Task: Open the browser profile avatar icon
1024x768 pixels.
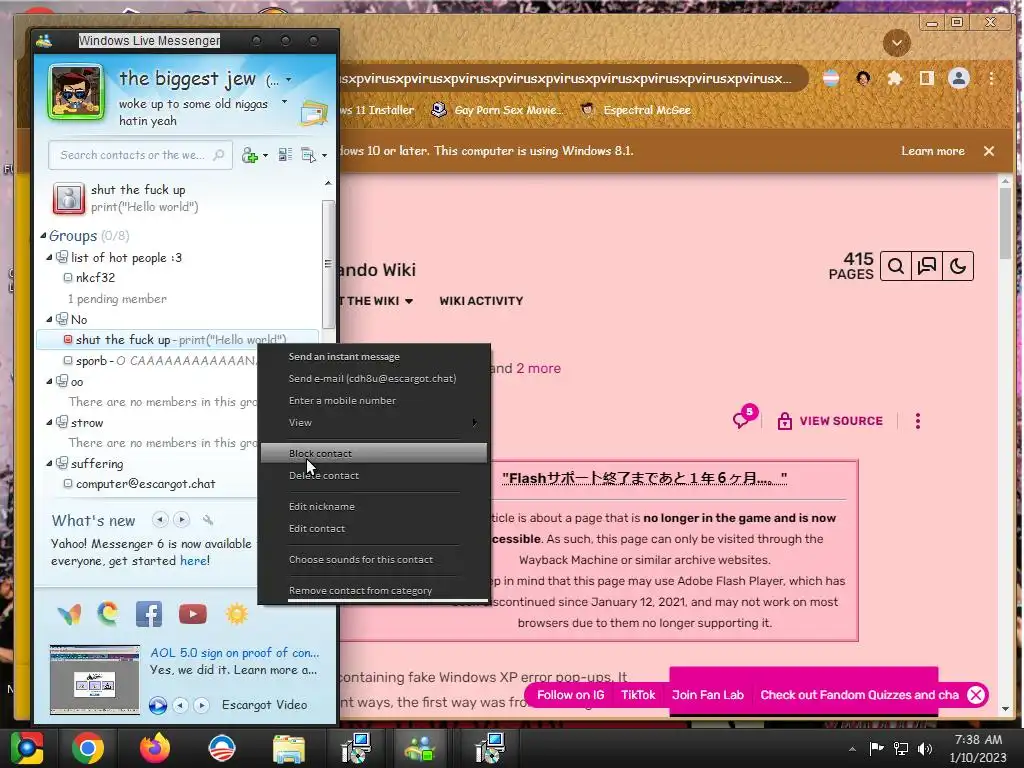Action: tap(959, 78)
